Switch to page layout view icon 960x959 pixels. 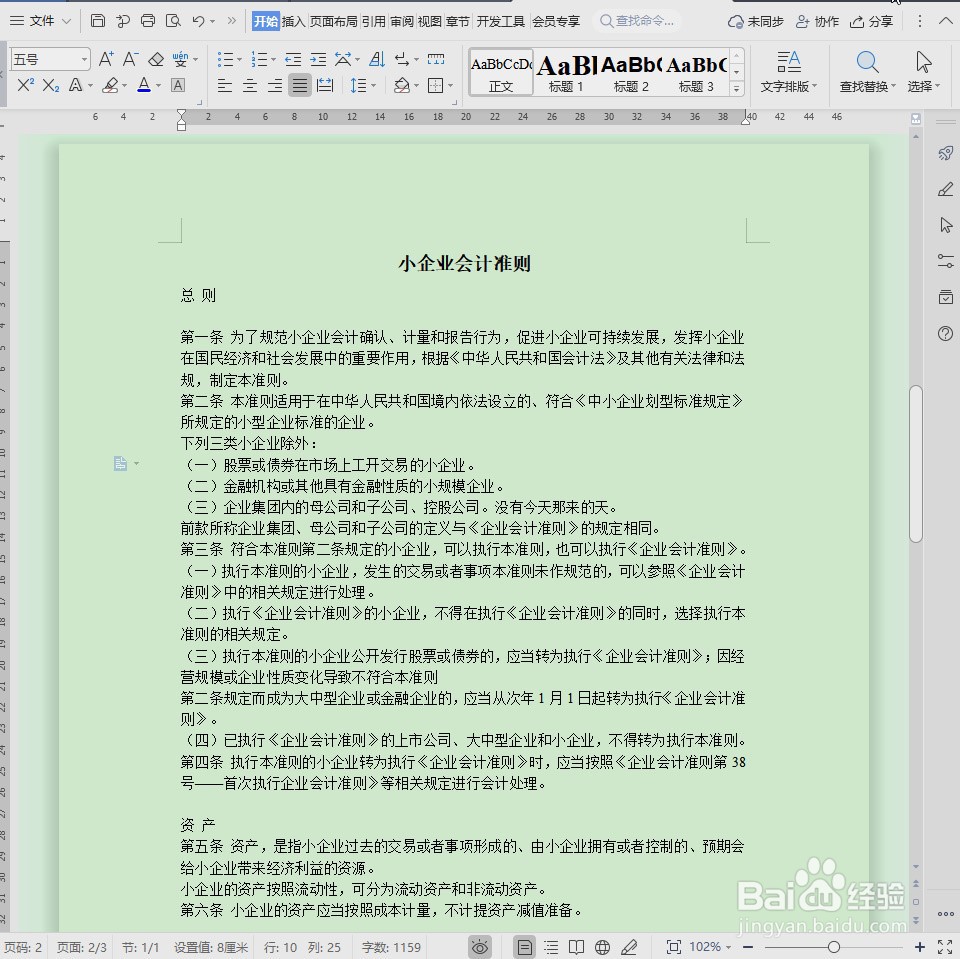[525, 947]
